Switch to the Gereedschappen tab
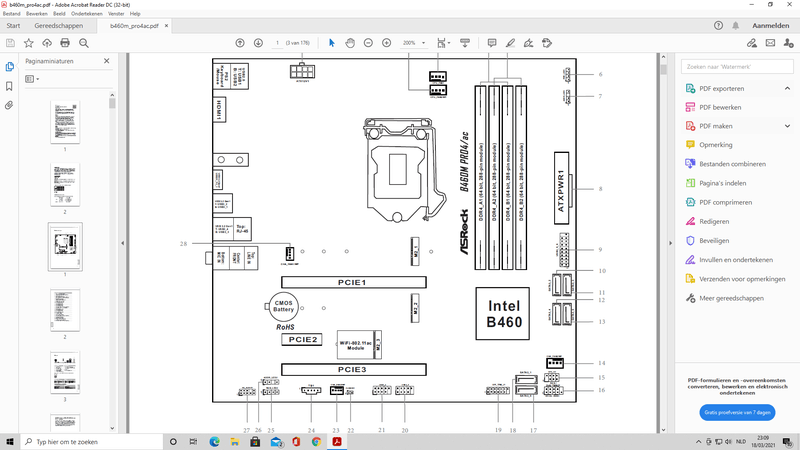 pyautogui.click(x=59, y=26)
